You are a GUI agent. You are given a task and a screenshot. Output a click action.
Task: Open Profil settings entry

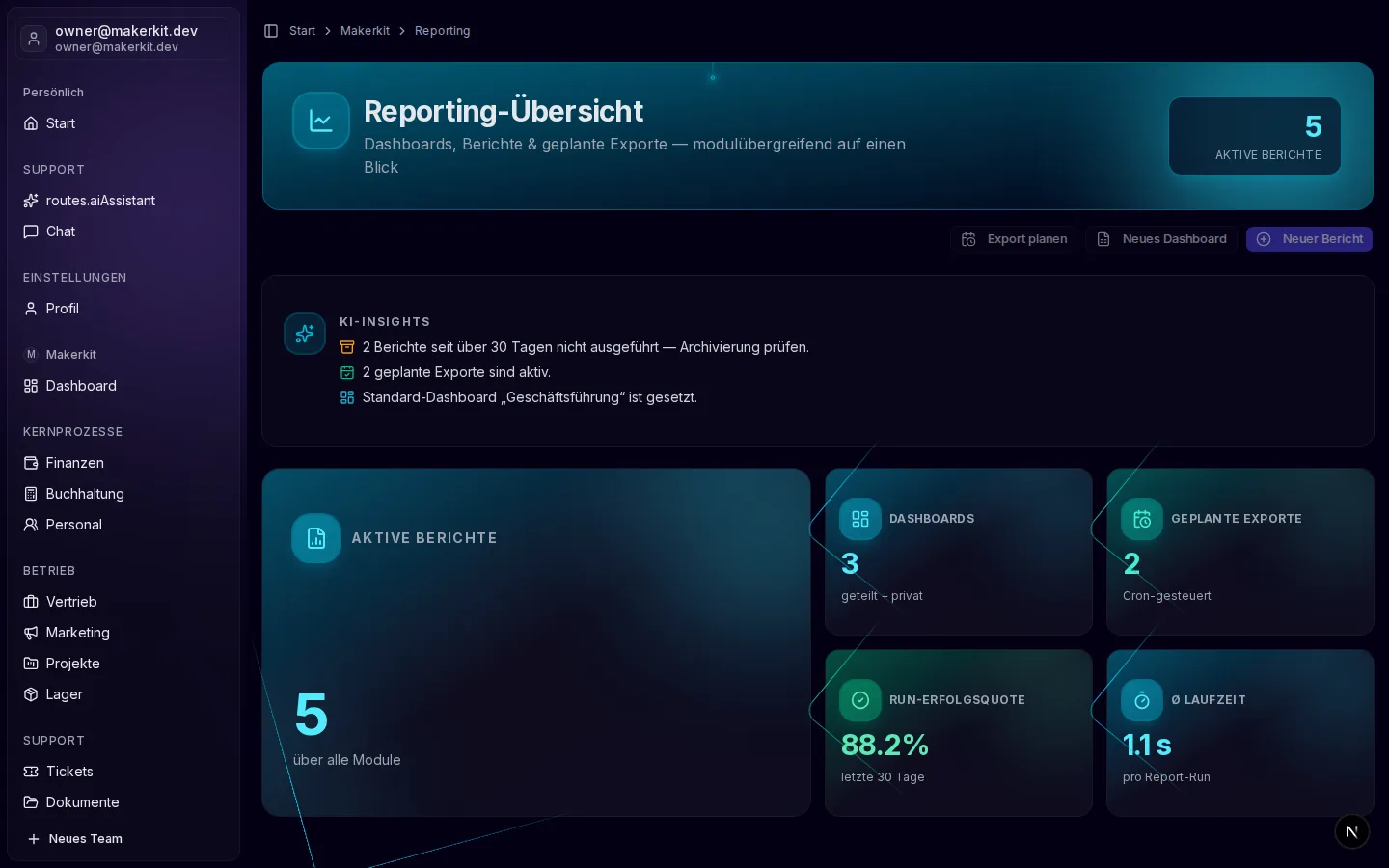click(123, 309)
